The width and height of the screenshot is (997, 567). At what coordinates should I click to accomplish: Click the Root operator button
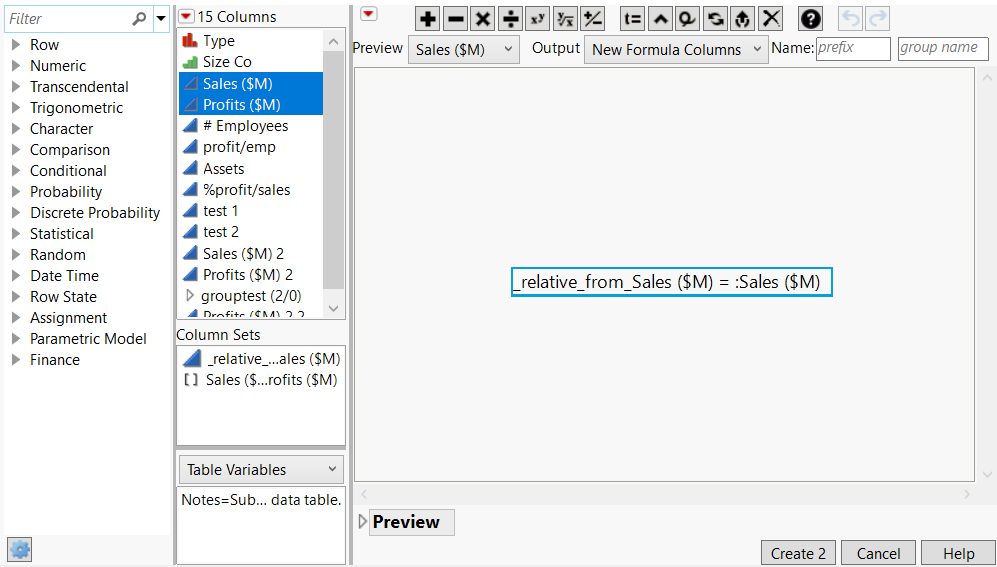coord(565,19)
